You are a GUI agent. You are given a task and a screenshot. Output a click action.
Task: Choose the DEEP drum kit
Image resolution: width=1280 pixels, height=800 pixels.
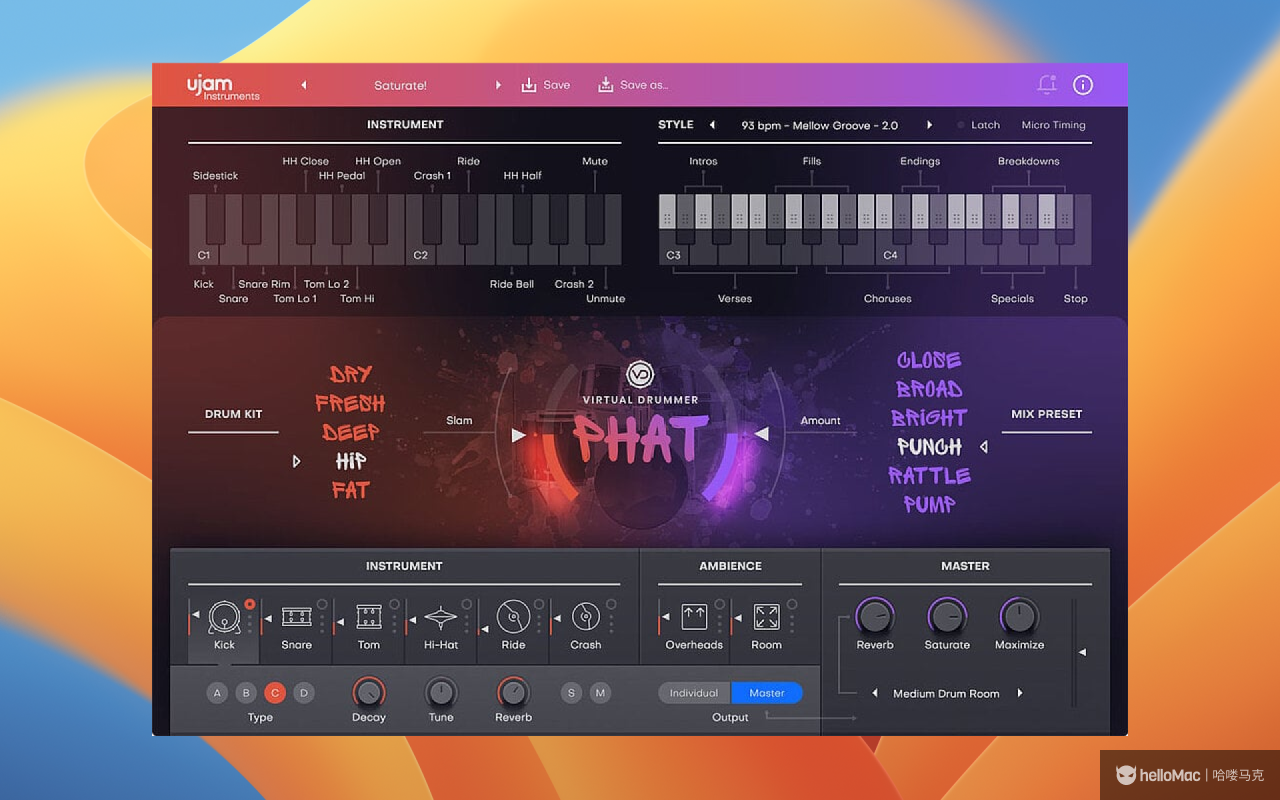tap(351, 432)
